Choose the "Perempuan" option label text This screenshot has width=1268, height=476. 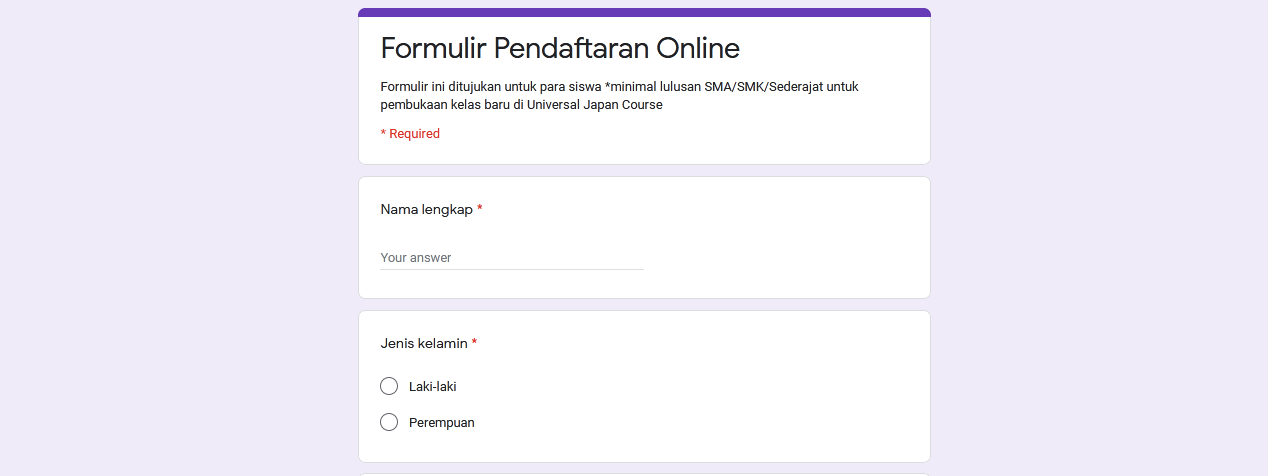pos(441,422)
